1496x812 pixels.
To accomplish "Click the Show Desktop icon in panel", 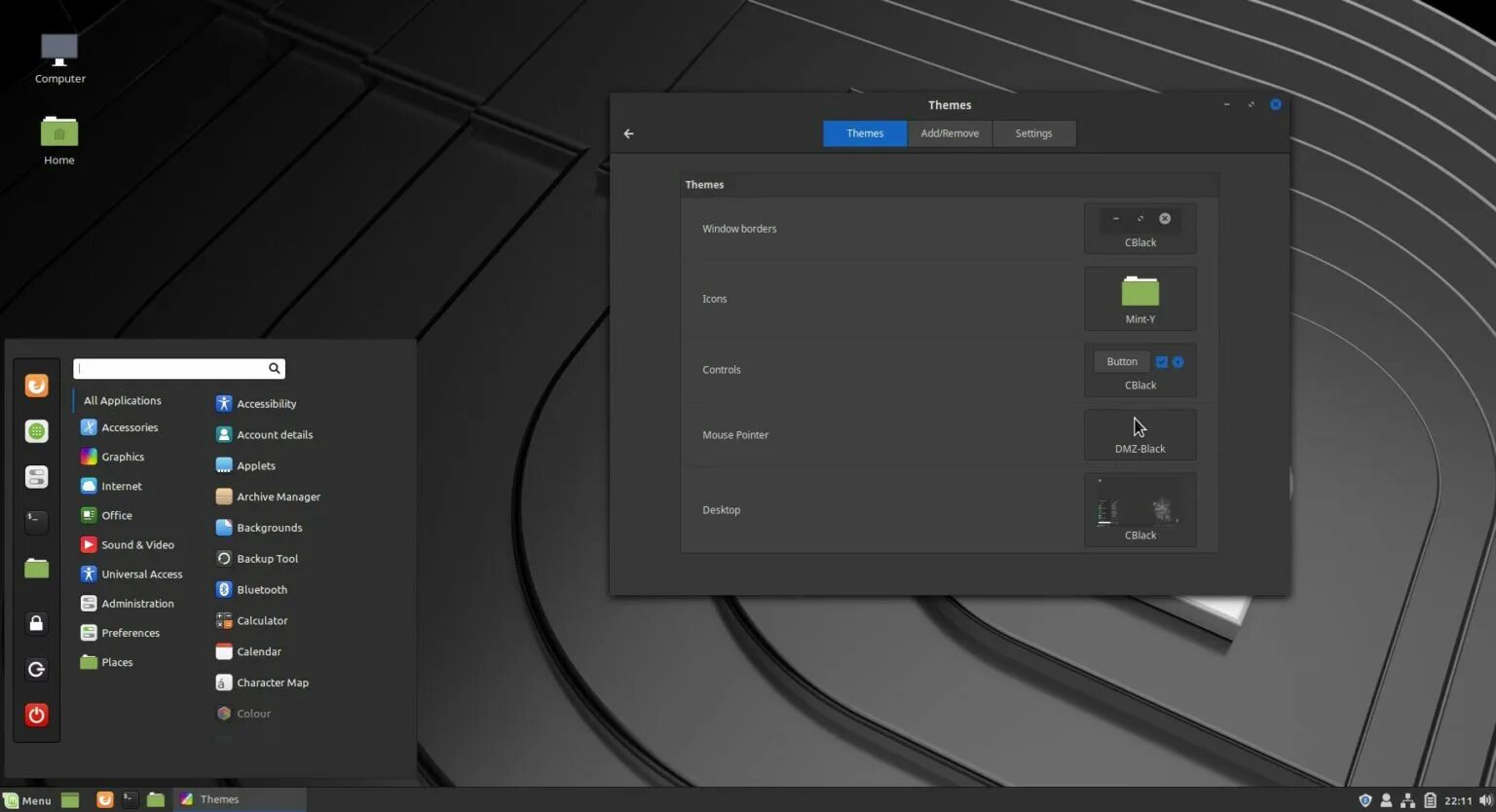I will tap(70, 799).
